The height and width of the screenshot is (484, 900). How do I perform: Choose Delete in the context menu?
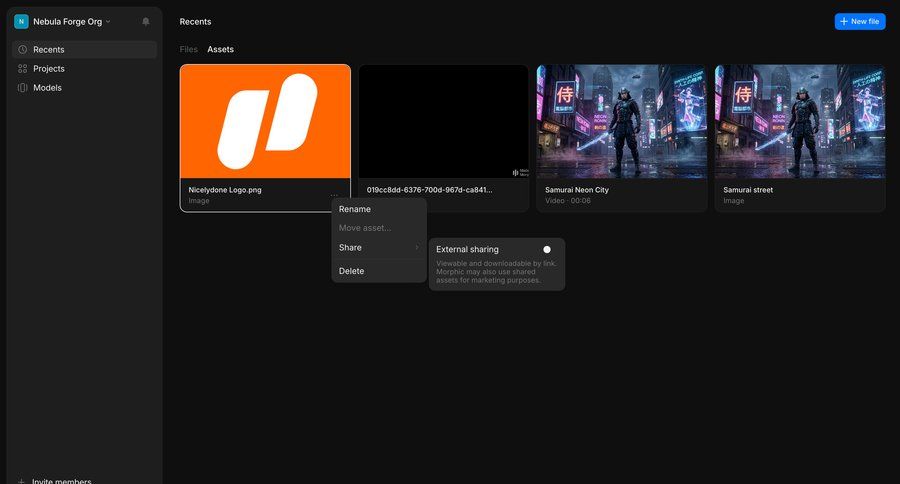(352, 271)
